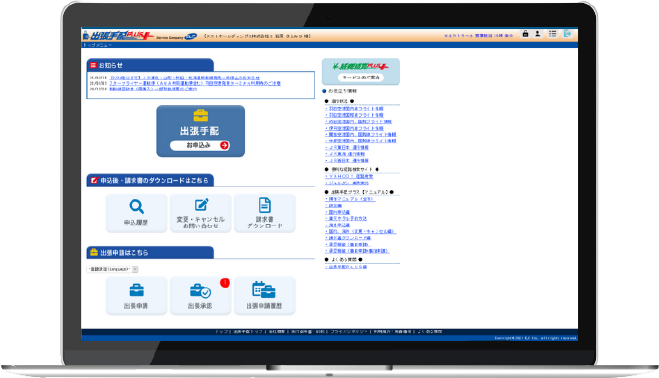Open the first news link in お知らせ
This screenshot has height=378, width=659.
tap(185, 78)
